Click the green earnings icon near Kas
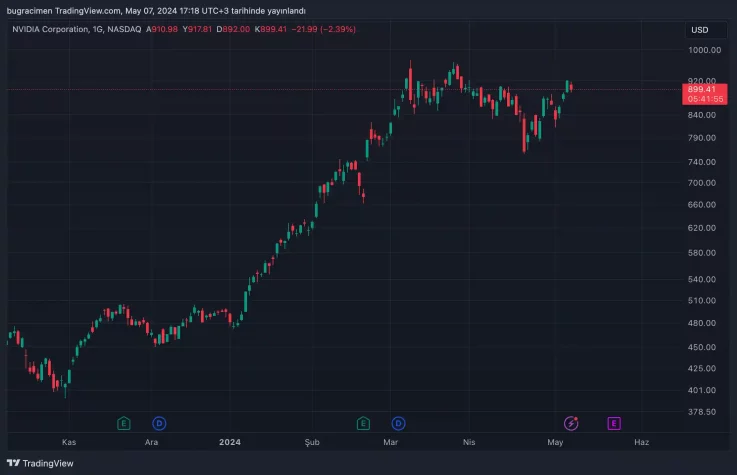Viewport: 737px width, 475px height. (124, 423)
